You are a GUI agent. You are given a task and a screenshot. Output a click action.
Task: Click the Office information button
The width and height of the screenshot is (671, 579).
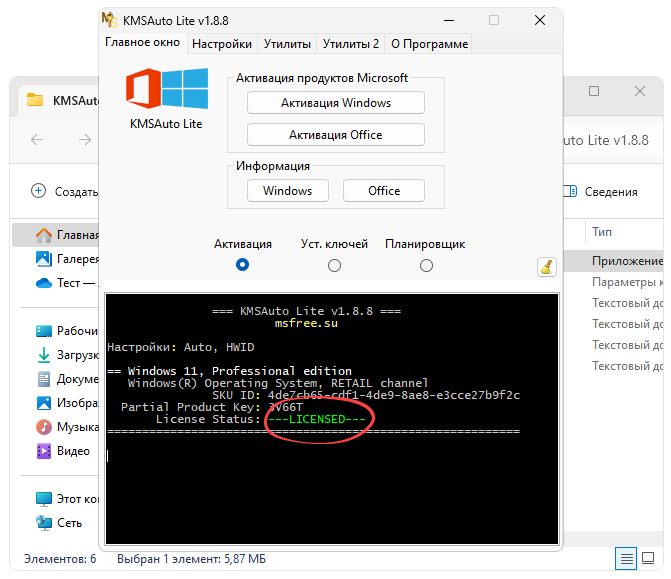(x=384, y=191)
